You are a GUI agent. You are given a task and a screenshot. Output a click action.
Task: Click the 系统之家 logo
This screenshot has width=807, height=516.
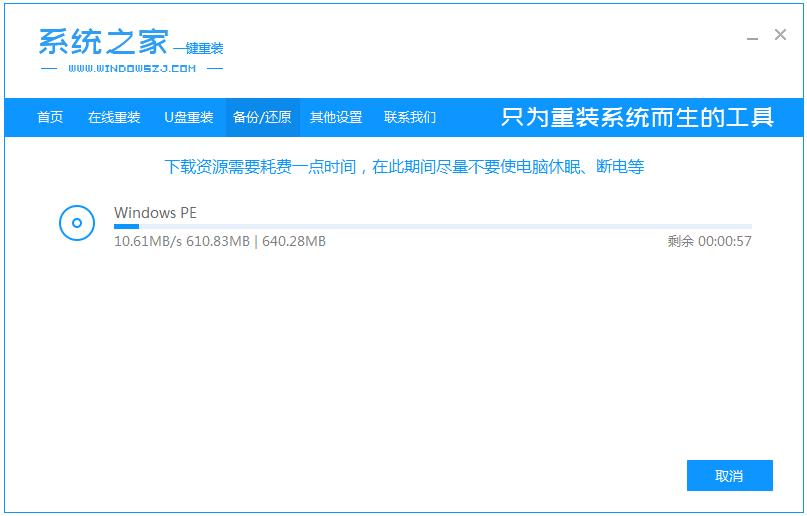(103, 42)
